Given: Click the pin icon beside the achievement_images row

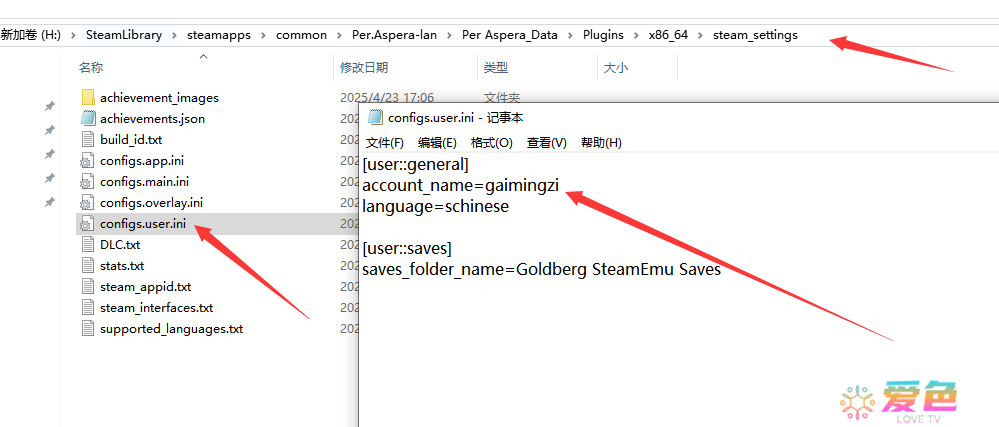Looking at the screenshot, I should pyautogui.click(x=49, y=106).
